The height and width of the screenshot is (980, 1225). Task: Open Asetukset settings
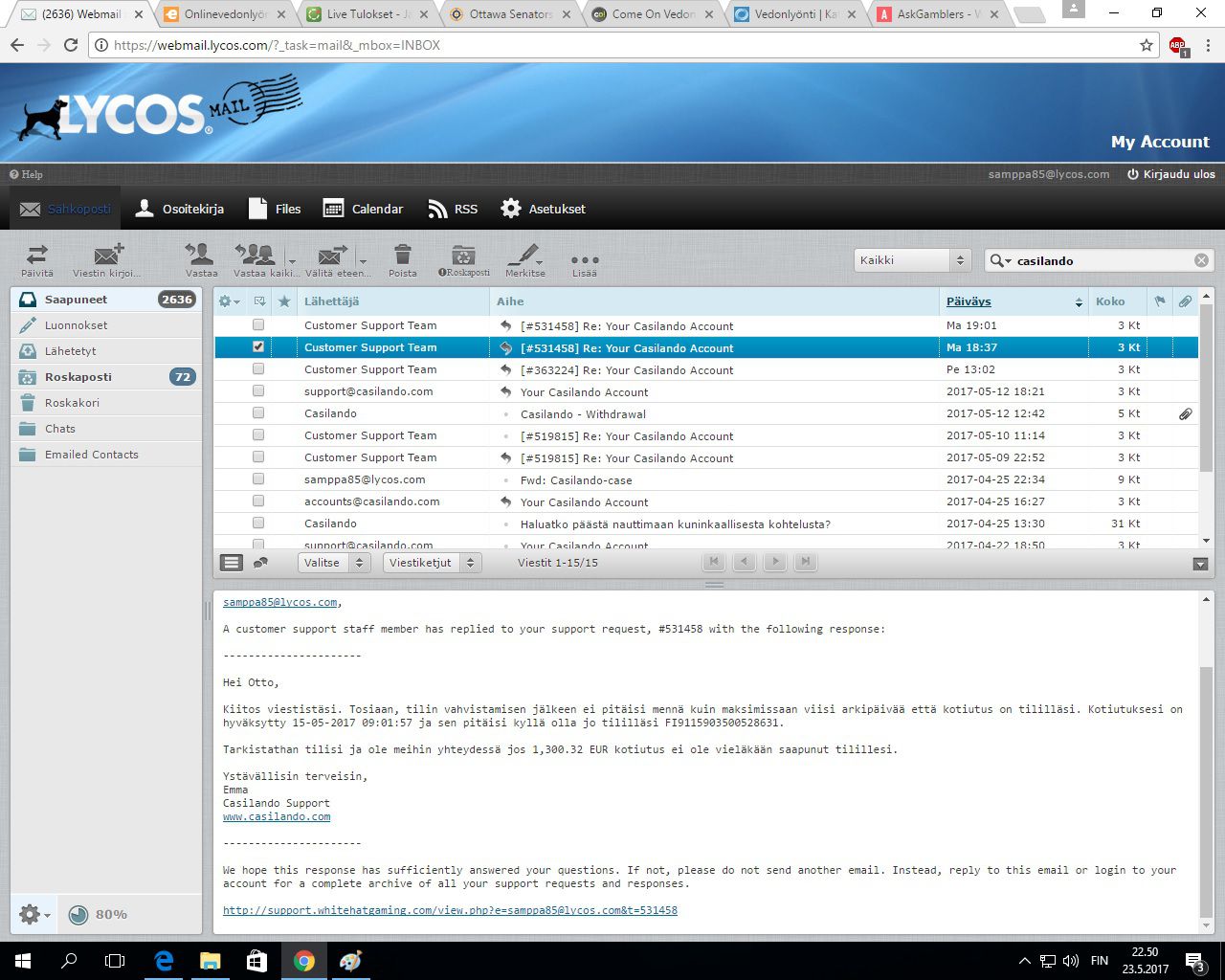click(544, 209)
